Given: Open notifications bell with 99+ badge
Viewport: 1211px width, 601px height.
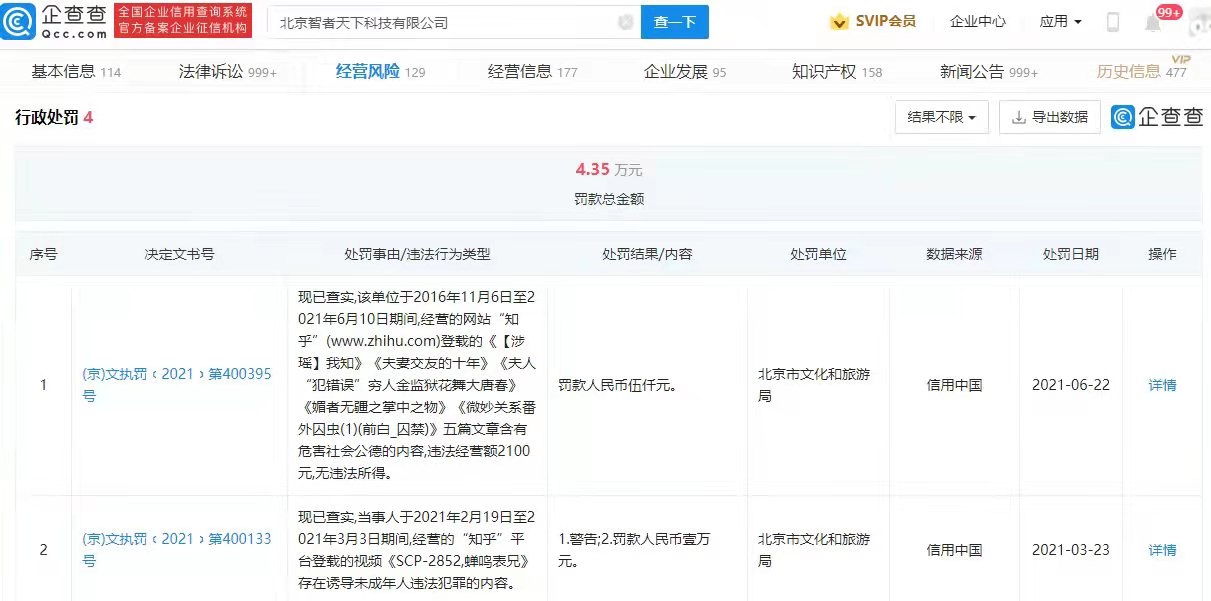Looking at the screenshot, I should coord(1153,22).
